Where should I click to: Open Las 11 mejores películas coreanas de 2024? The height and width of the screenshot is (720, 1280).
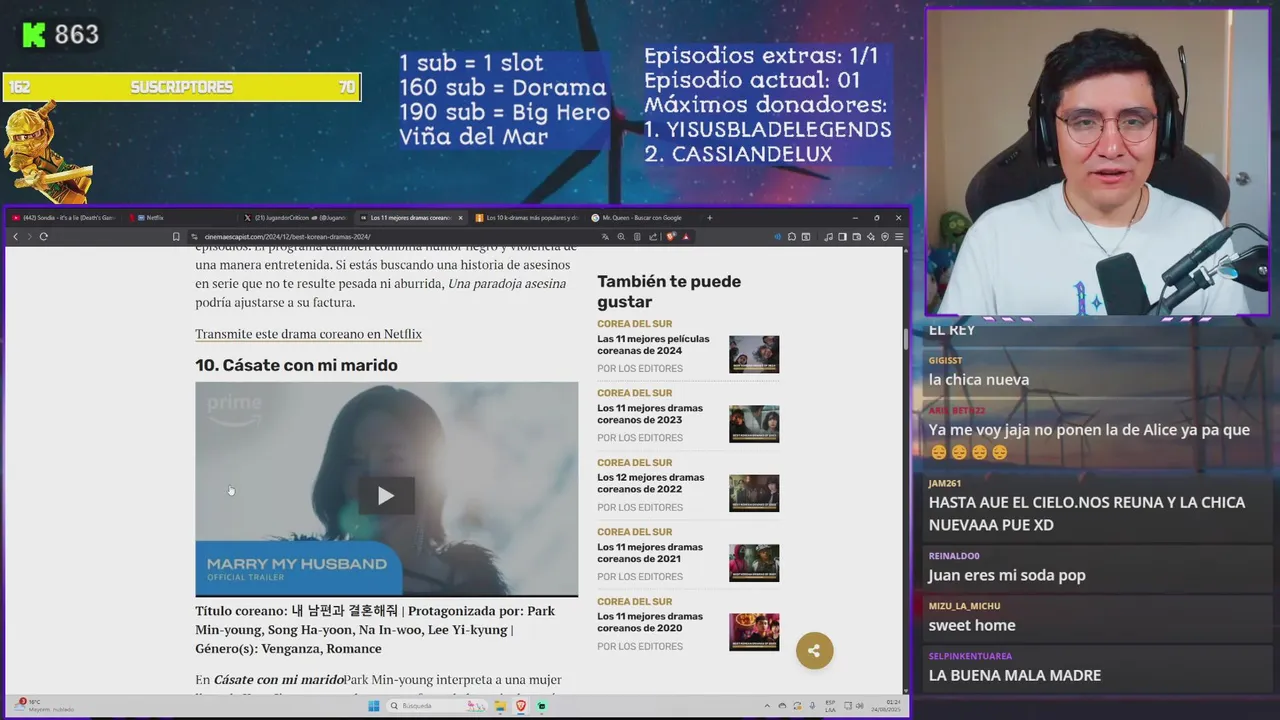click(x=653, y=345)
